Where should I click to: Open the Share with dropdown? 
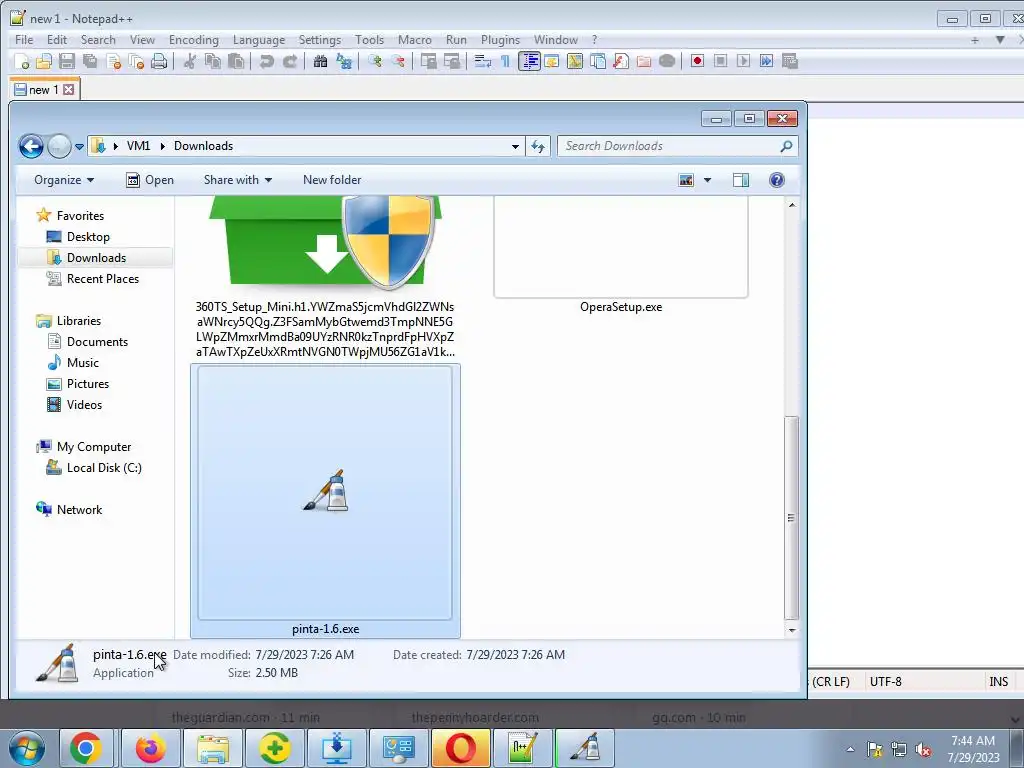click(x=238, y=180)
